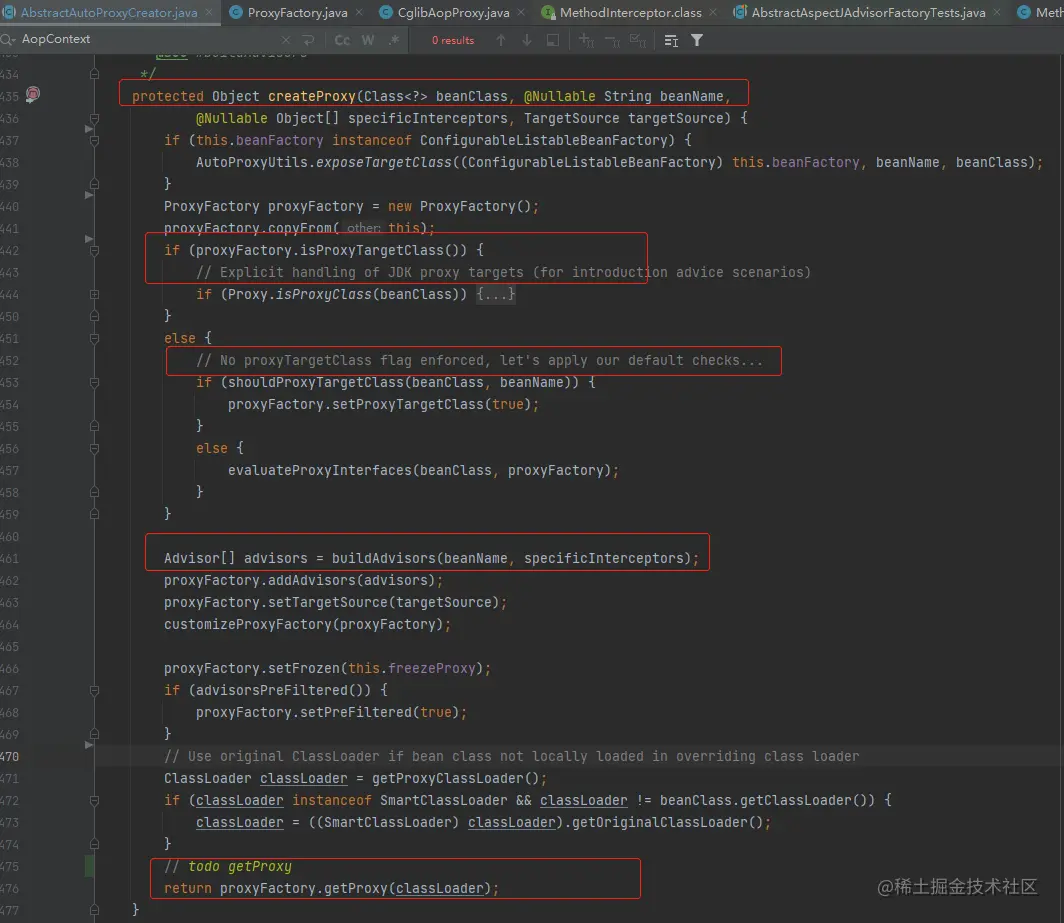Switch to CglibAopProxy.java tab
The image size is (1064, 923).
pos(453,12)
